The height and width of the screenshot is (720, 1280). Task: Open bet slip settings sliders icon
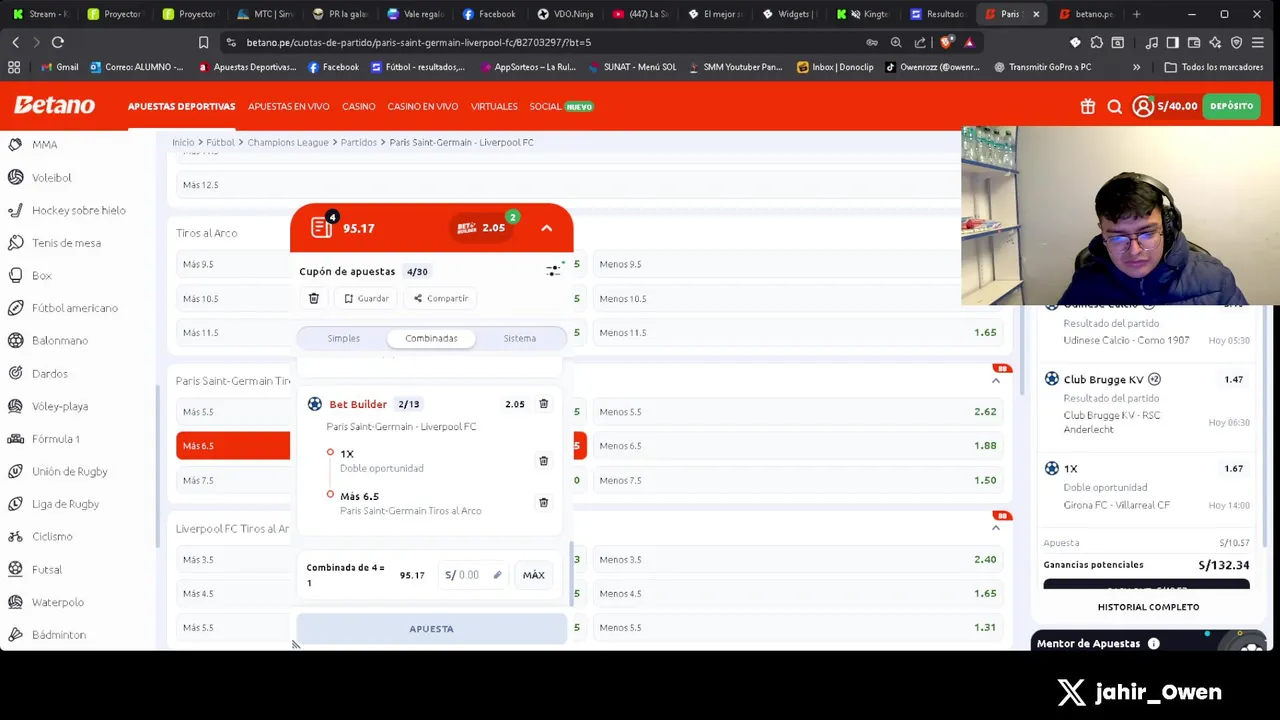pos(553,270)
